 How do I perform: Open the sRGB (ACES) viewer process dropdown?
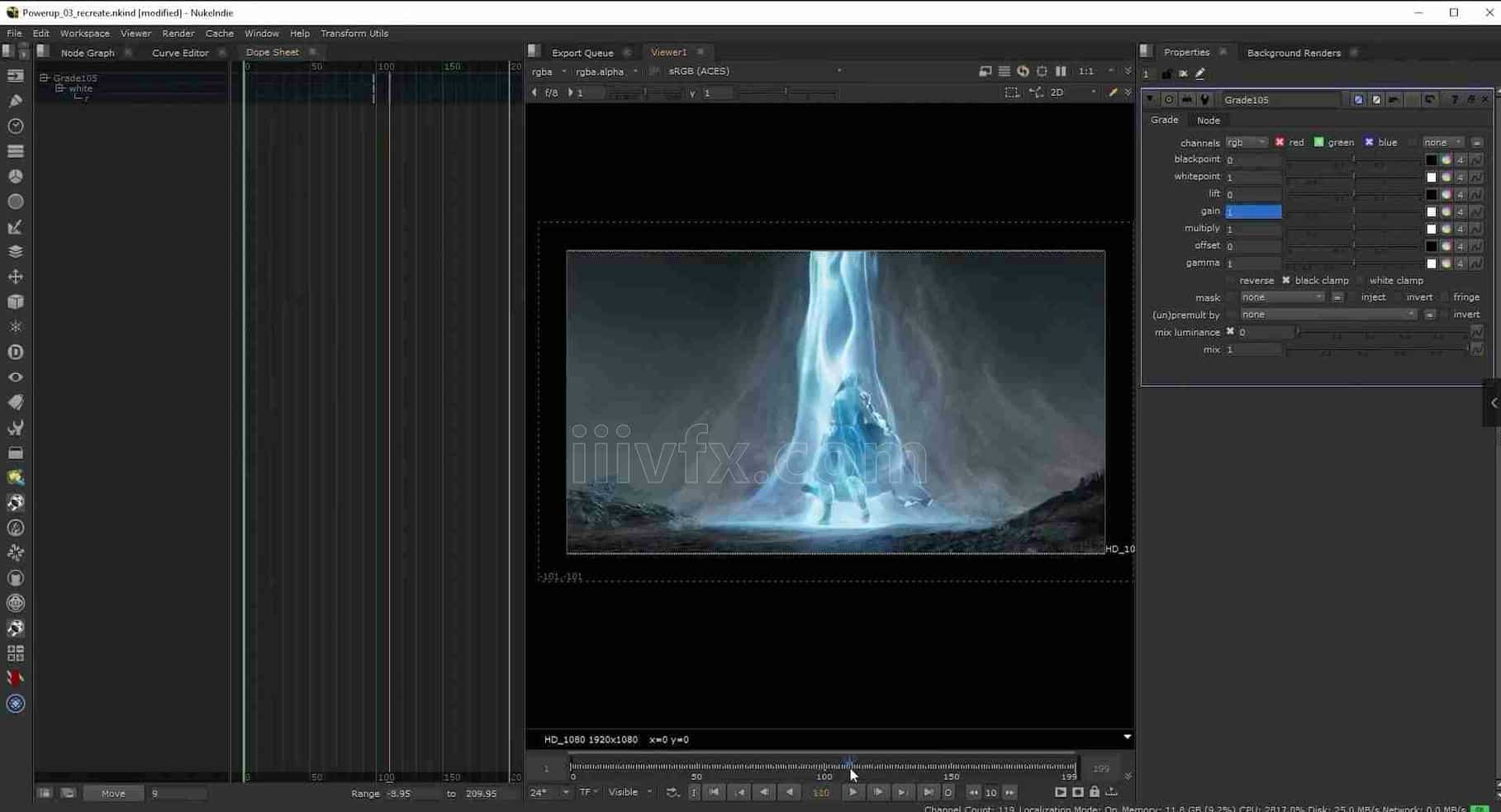[755, 71]
